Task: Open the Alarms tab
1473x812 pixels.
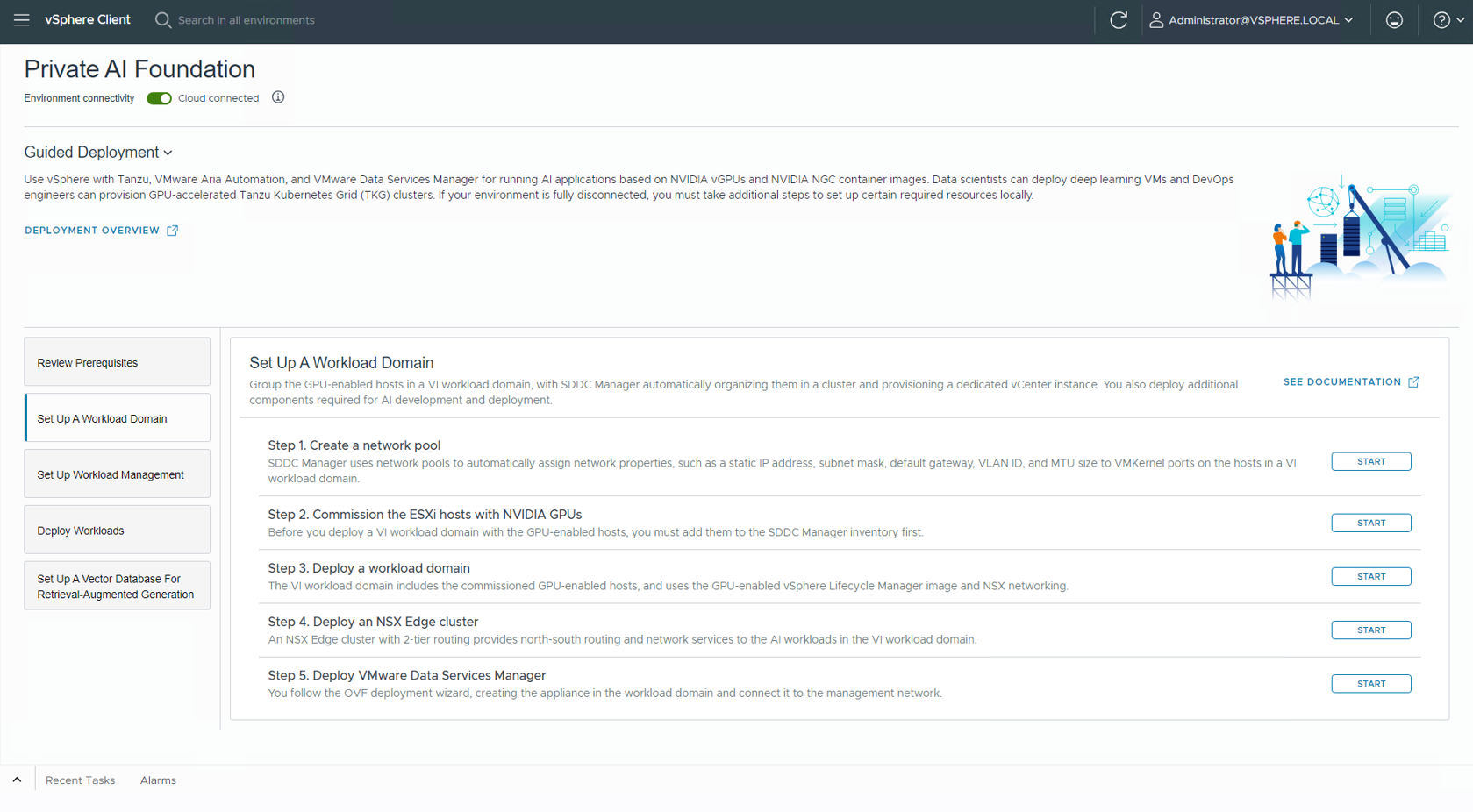Action: (158, 780)
